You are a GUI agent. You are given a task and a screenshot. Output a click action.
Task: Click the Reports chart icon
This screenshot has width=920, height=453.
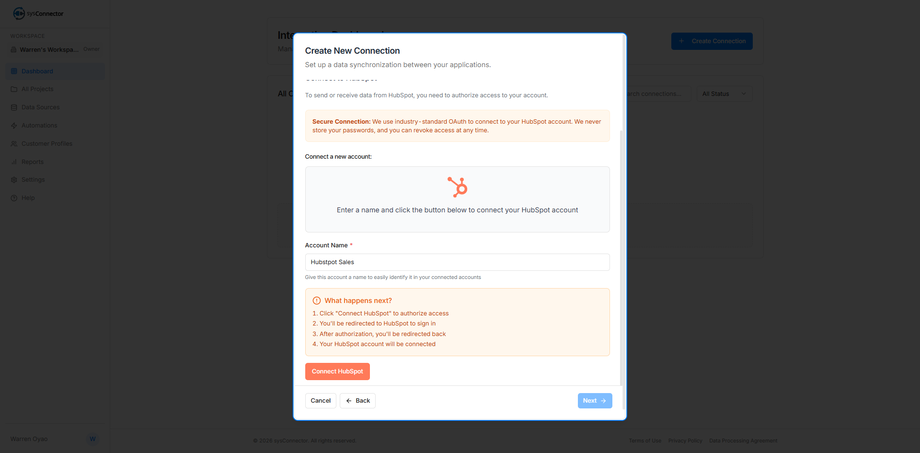[x=14, y=161]
